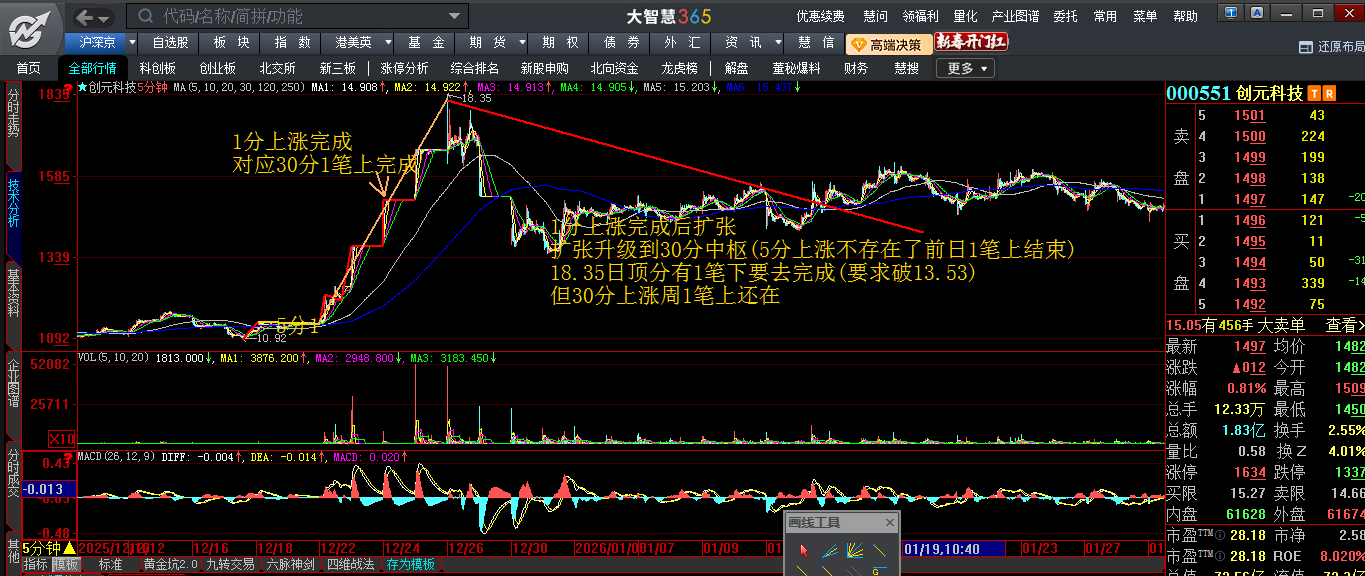Click the orange T badge beside 创元科技
This screenshot has height=576, width=1365.
point(1313,93)
